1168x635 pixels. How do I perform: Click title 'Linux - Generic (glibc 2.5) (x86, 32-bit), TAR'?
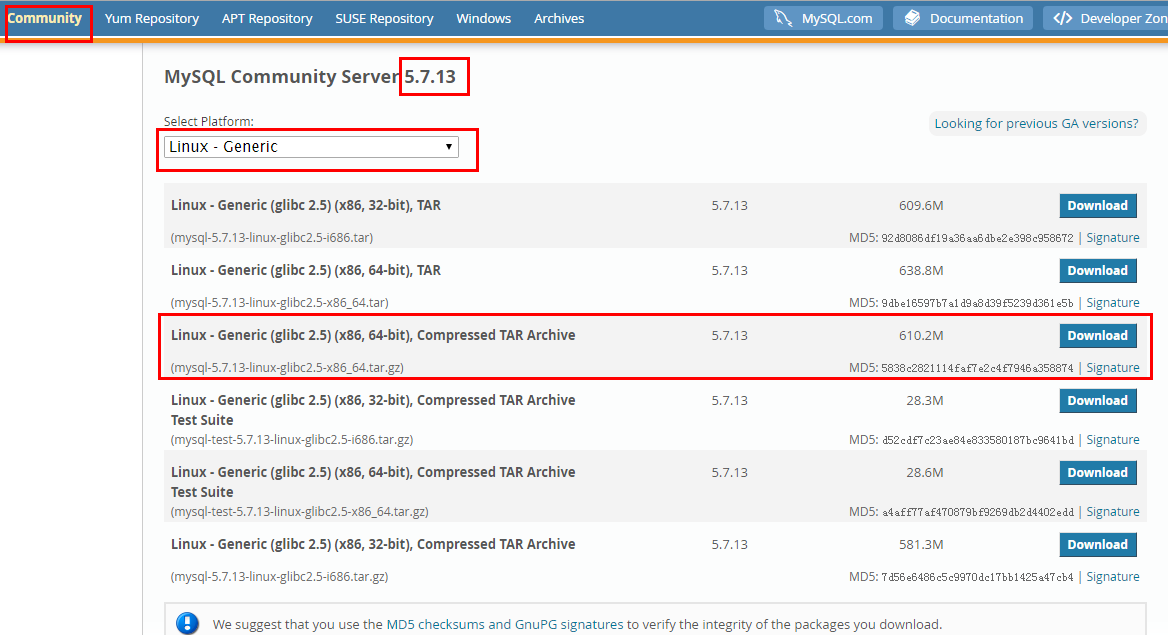(x=305, y=206)
